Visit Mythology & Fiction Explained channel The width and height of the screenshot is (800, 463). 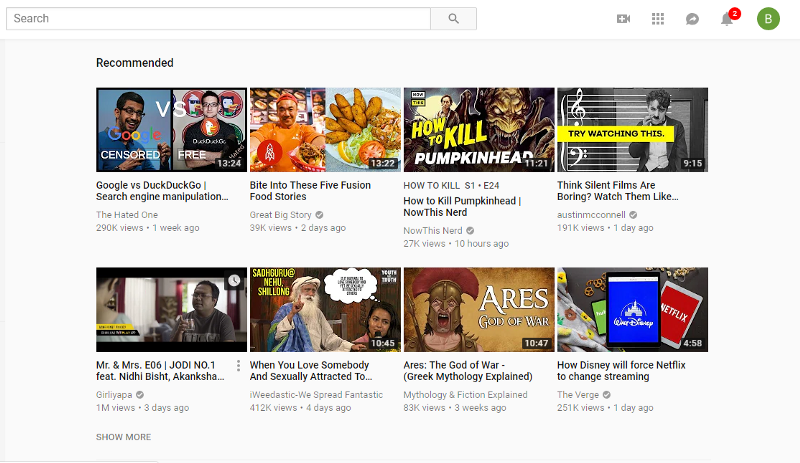click(465, 395)
